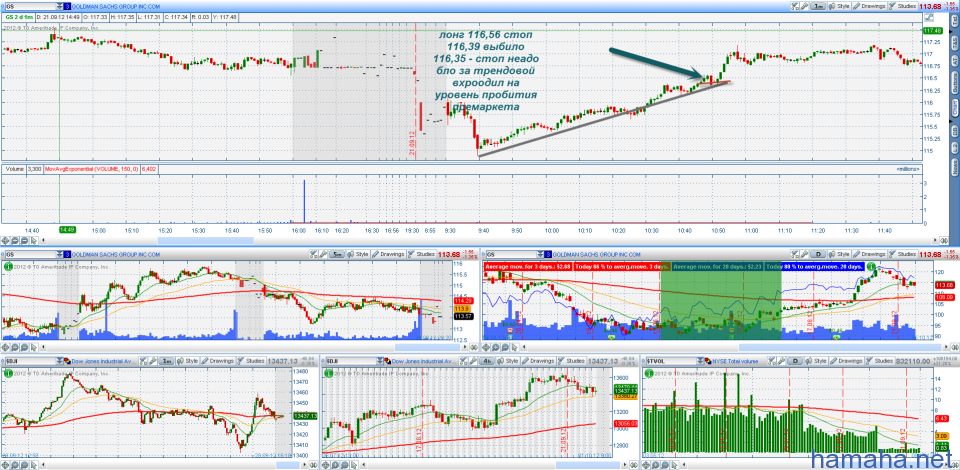960x470 pixels.
Task: Open Studies menu in $TVOL chart
Action: coord(880,361)
